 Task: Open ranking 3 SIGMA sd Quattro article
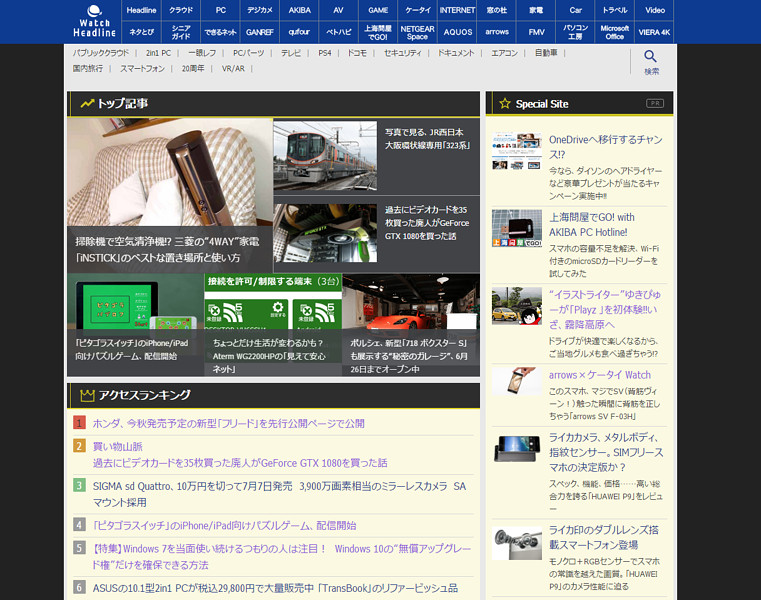(279, 494)
